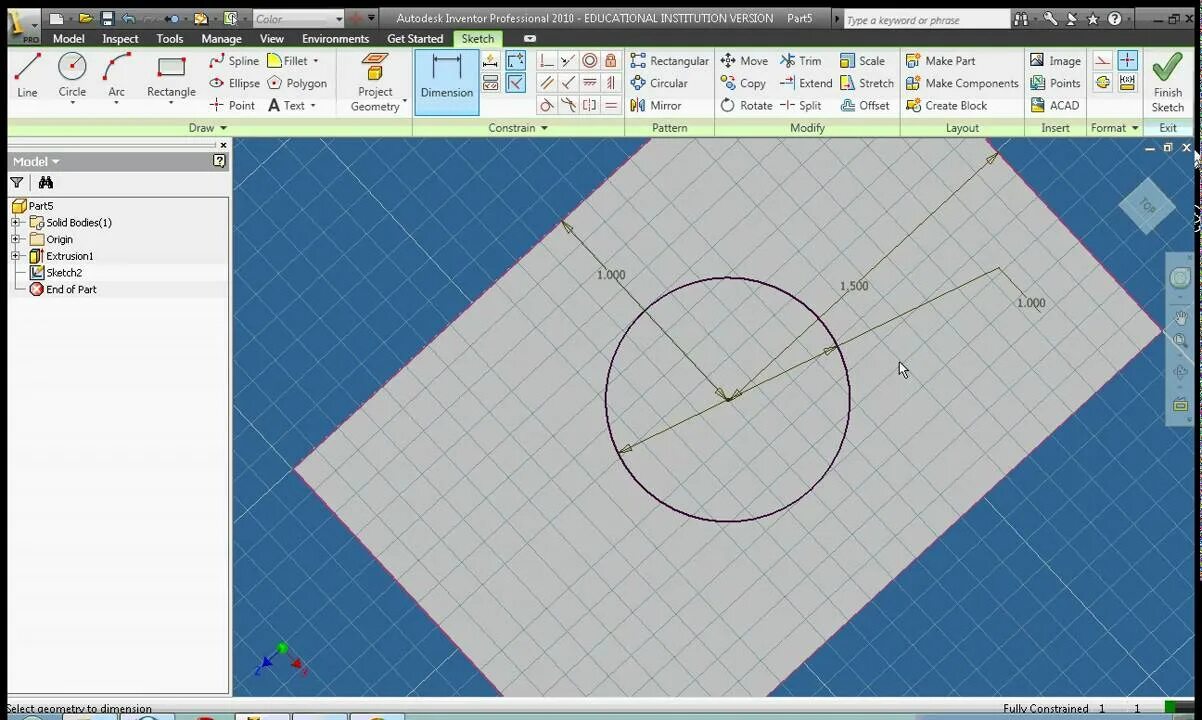Select the Line sketch tool
1202x720 pixels.
coord(27,76)
